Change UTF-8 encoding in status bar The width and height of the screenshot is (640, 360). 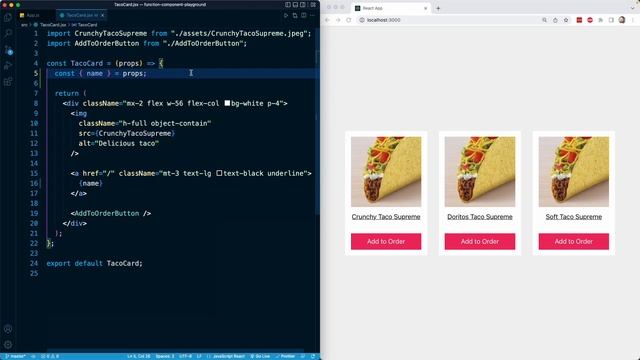[x=185, y=356]
